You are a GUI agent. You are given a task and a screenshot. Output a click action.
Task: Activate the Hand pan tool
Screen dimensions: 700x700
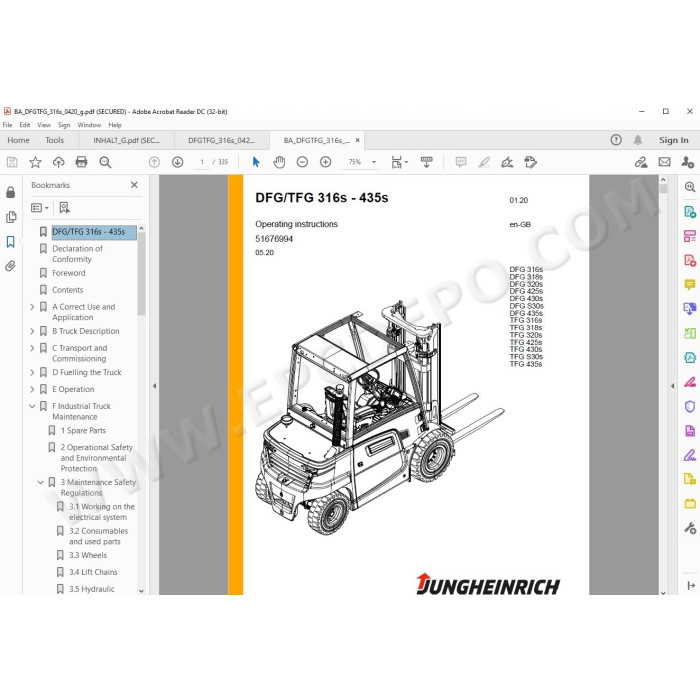pos(279,162)
